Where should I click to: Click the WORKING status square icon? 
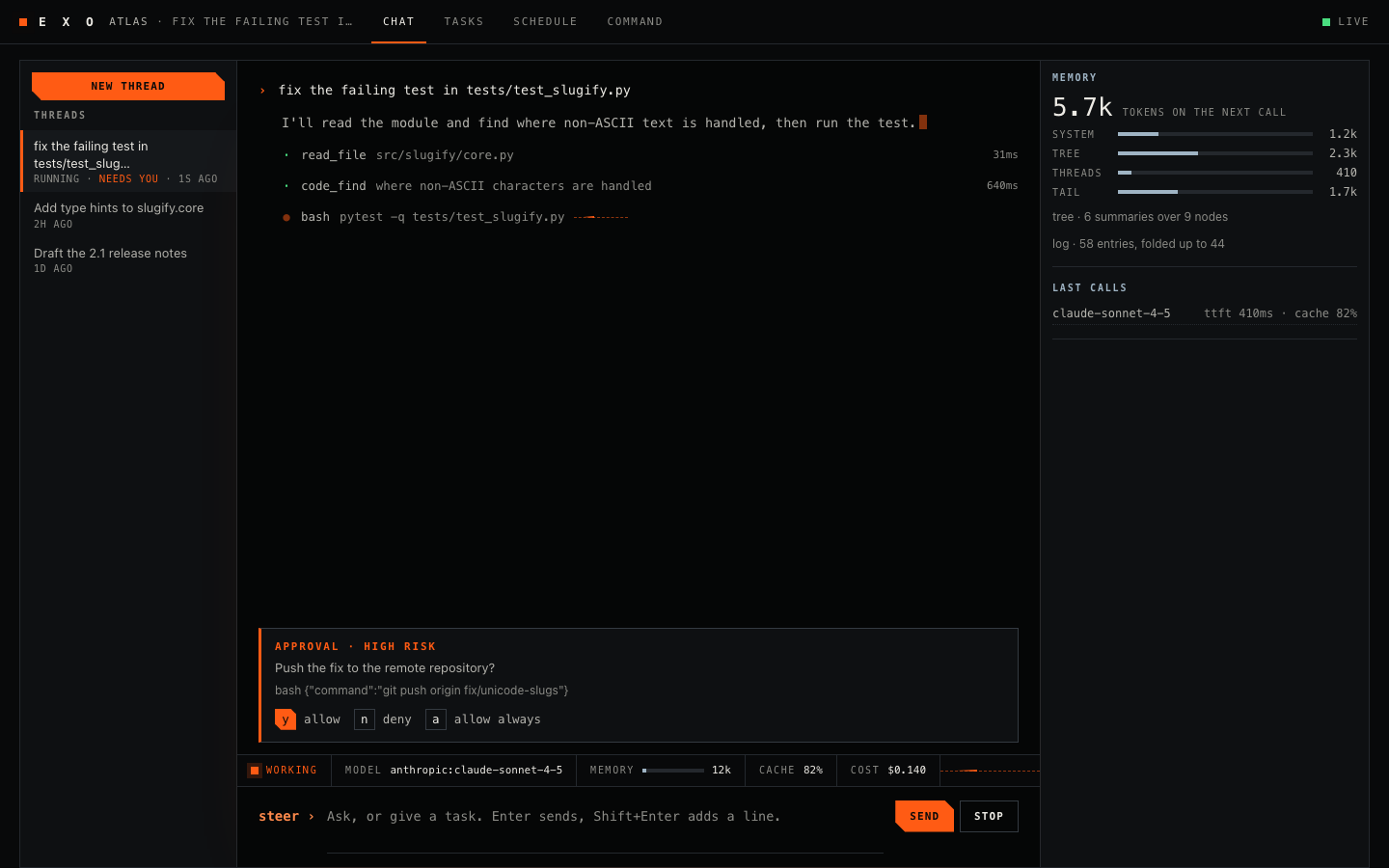click(x=255, y=771)
